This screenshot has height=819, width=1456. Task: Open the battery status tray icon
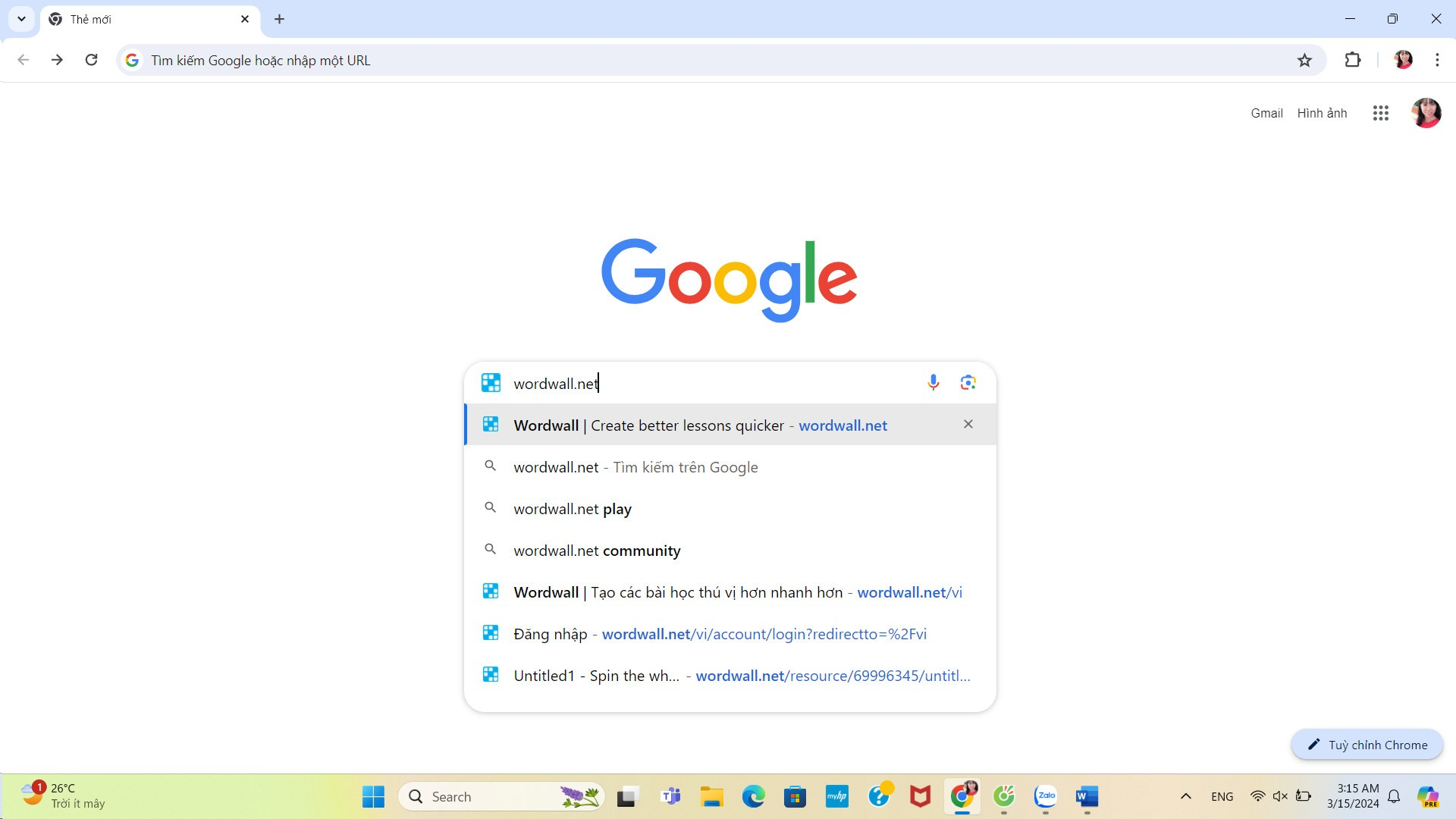click(1304, 796)
